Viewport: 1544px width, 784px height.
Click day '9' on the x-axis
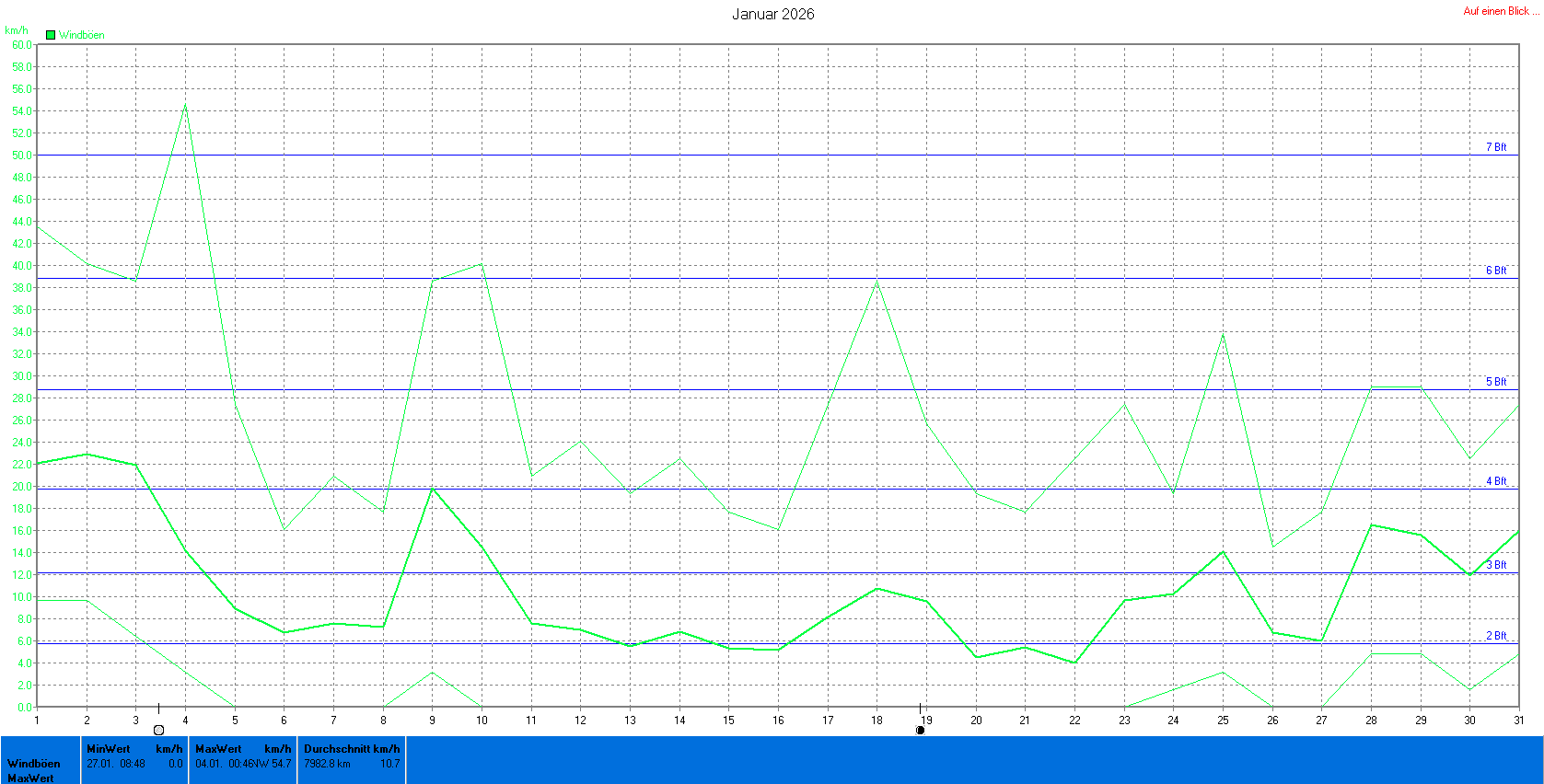[x=432, y=721]
